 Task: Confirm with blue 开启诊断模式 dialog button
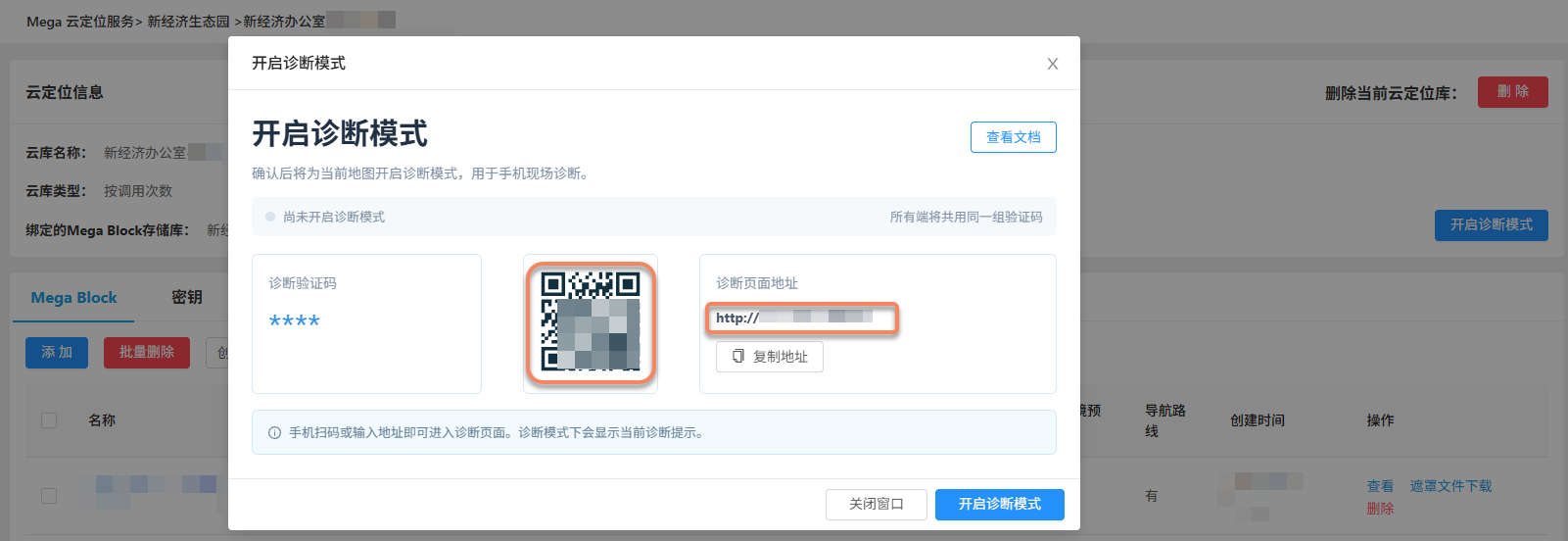[1000, 504]
